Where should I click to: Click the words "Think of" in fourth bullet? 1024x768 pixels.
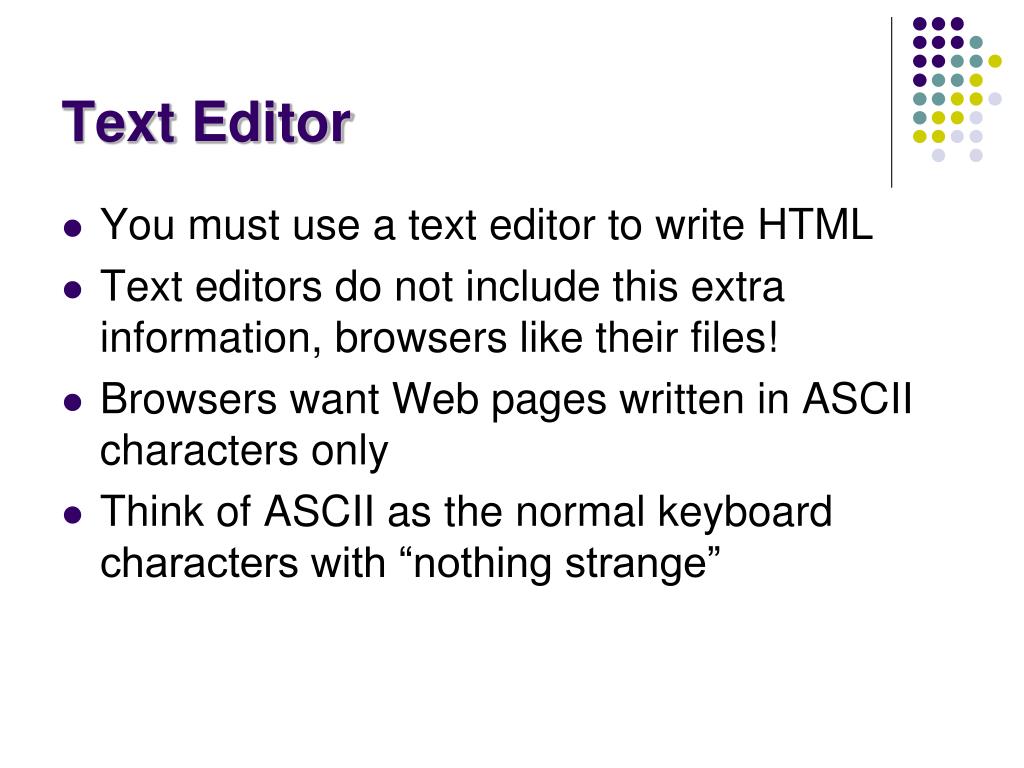point(175,511)
